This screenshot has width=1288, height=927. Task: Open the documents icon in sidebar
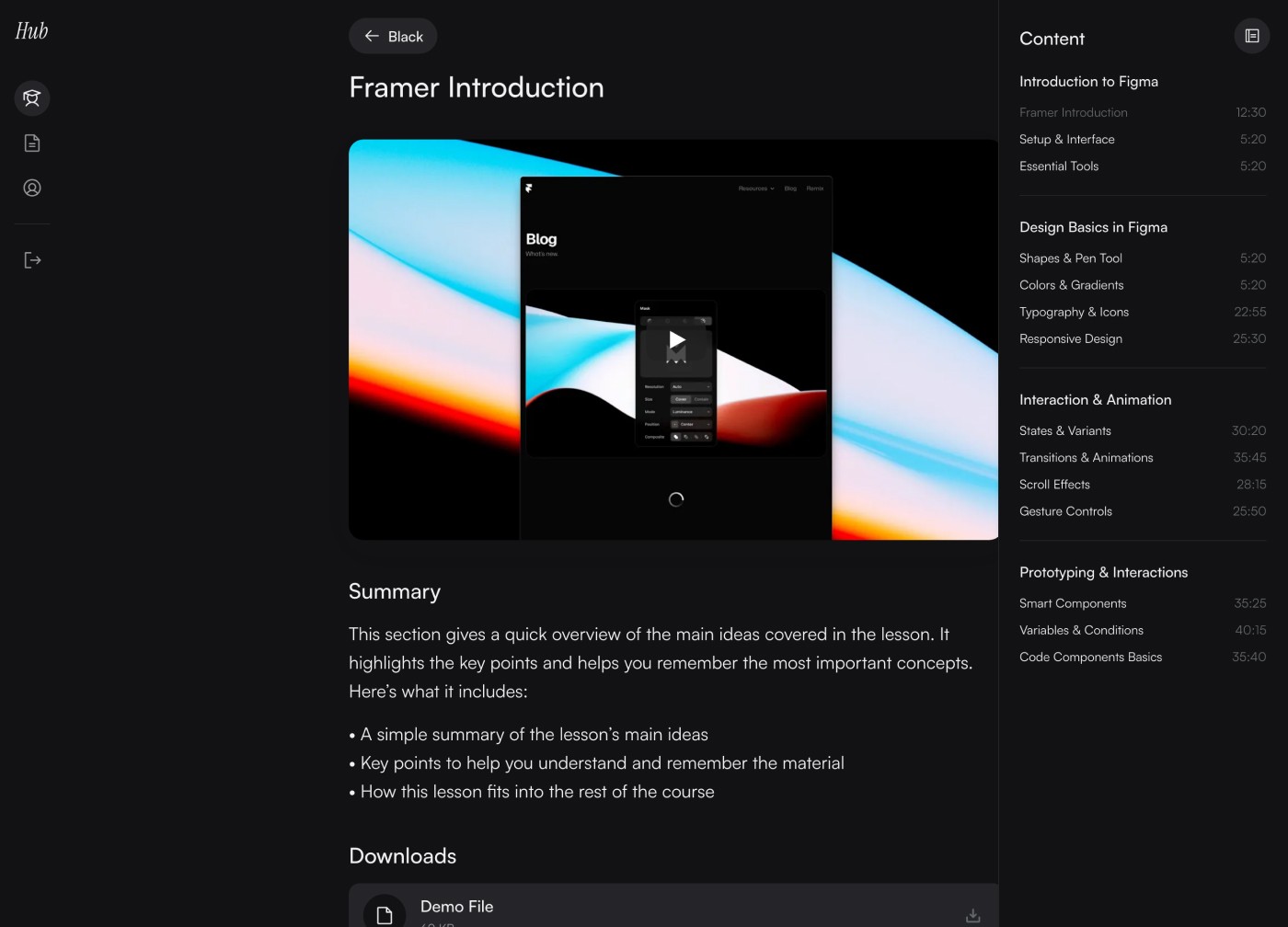32,143
